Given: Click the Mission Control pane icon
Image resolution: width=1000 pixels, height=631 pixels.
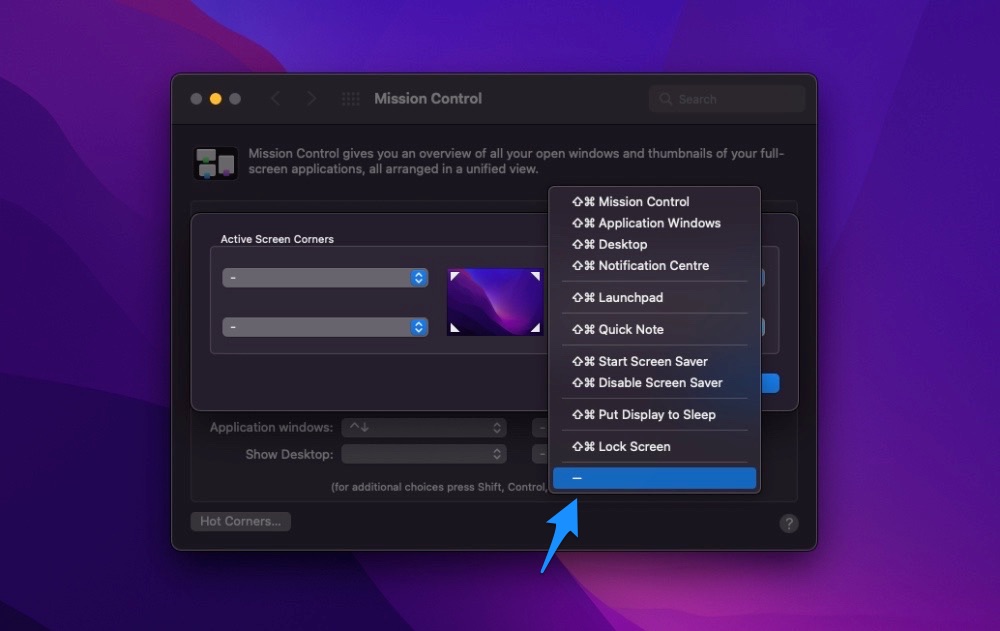Looking at the screenshot, I should pos(216,163).
